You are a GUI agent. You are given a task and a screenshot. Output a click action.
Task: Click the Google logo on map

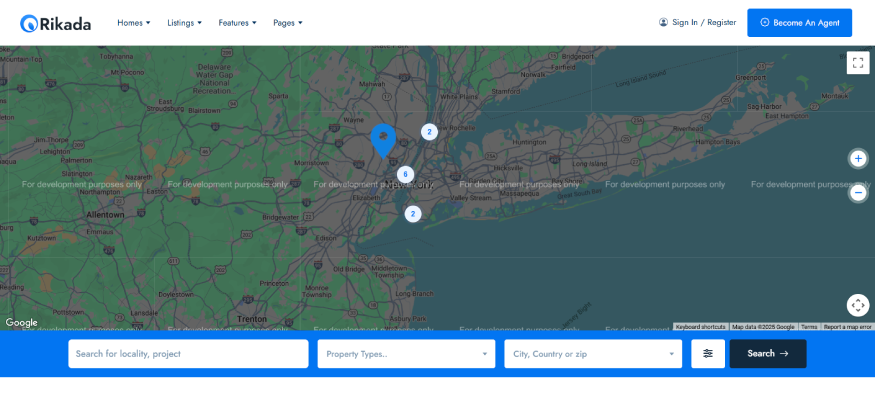[21, 322]
